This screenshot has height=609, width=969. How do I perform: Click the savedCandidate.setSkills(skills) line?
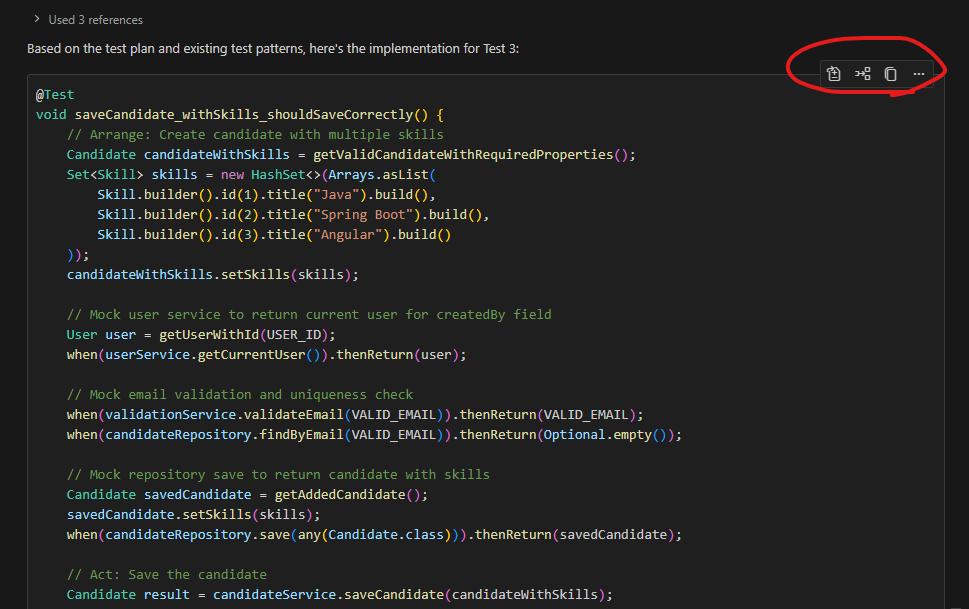click(x=193, y=514)
